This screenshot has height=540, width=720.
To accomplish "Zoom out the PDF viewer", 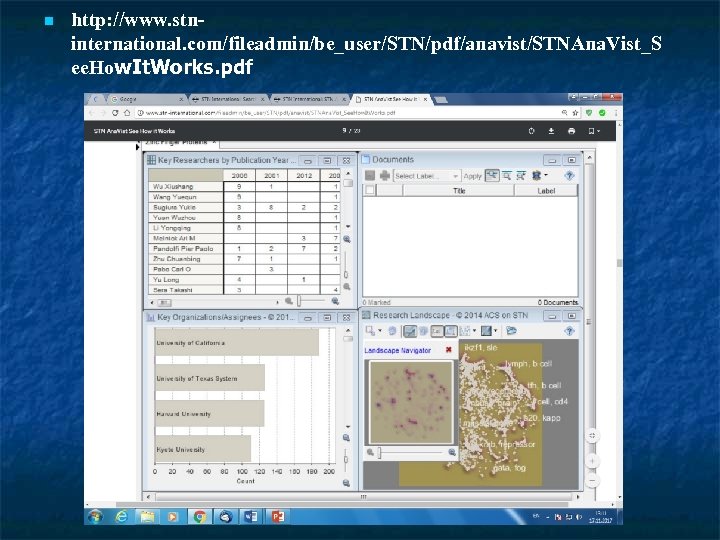I will [x=592, y=481].
